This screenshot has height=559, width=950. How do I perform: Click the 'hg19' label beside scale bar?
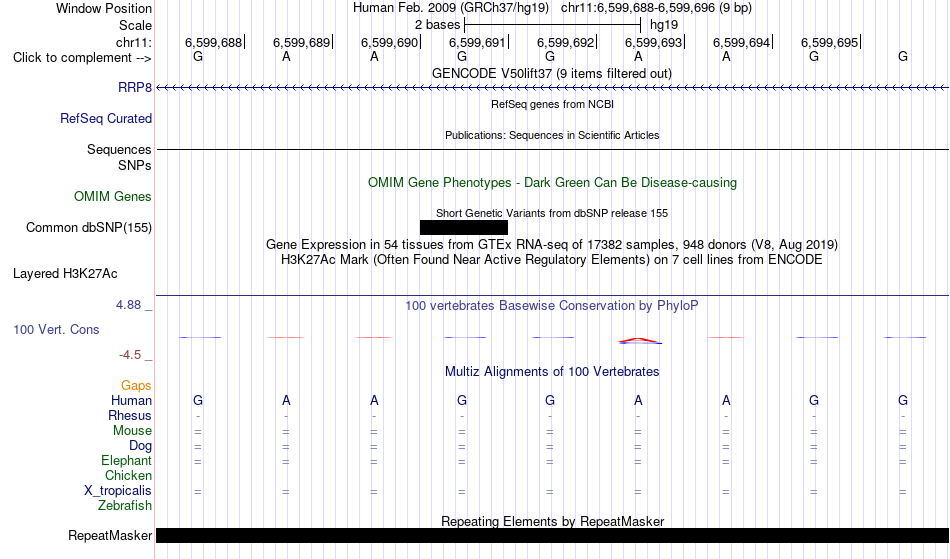click(x=664, y=25)
